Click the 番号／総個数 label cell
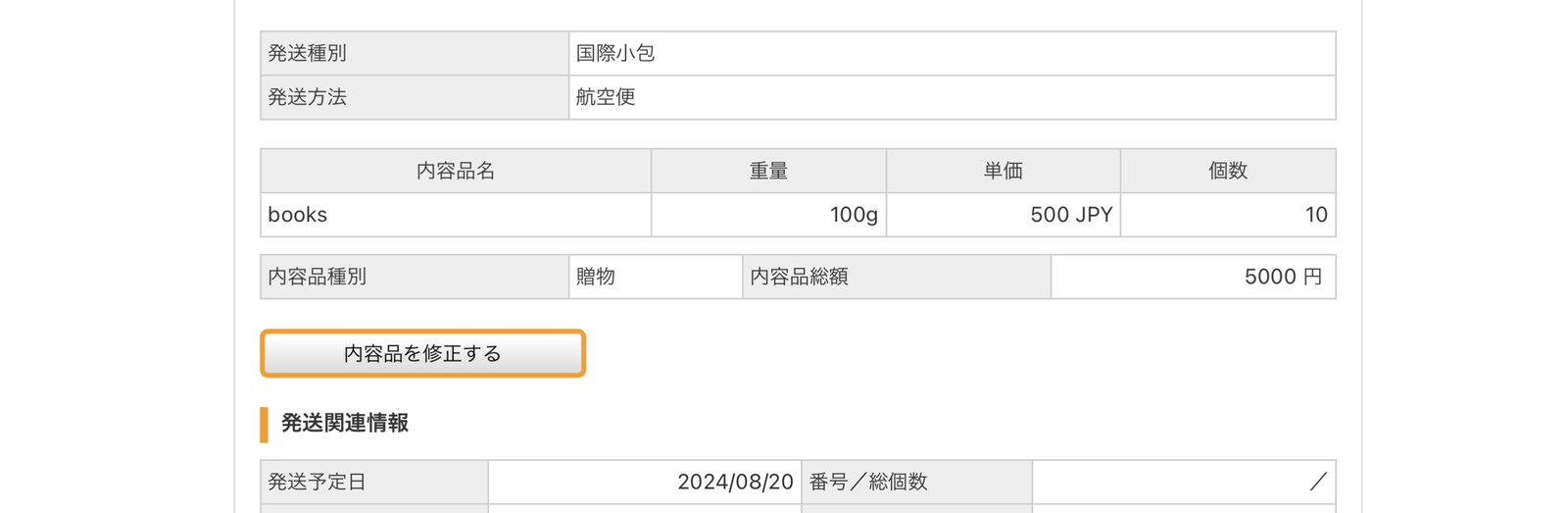 [x=868, y=482]
